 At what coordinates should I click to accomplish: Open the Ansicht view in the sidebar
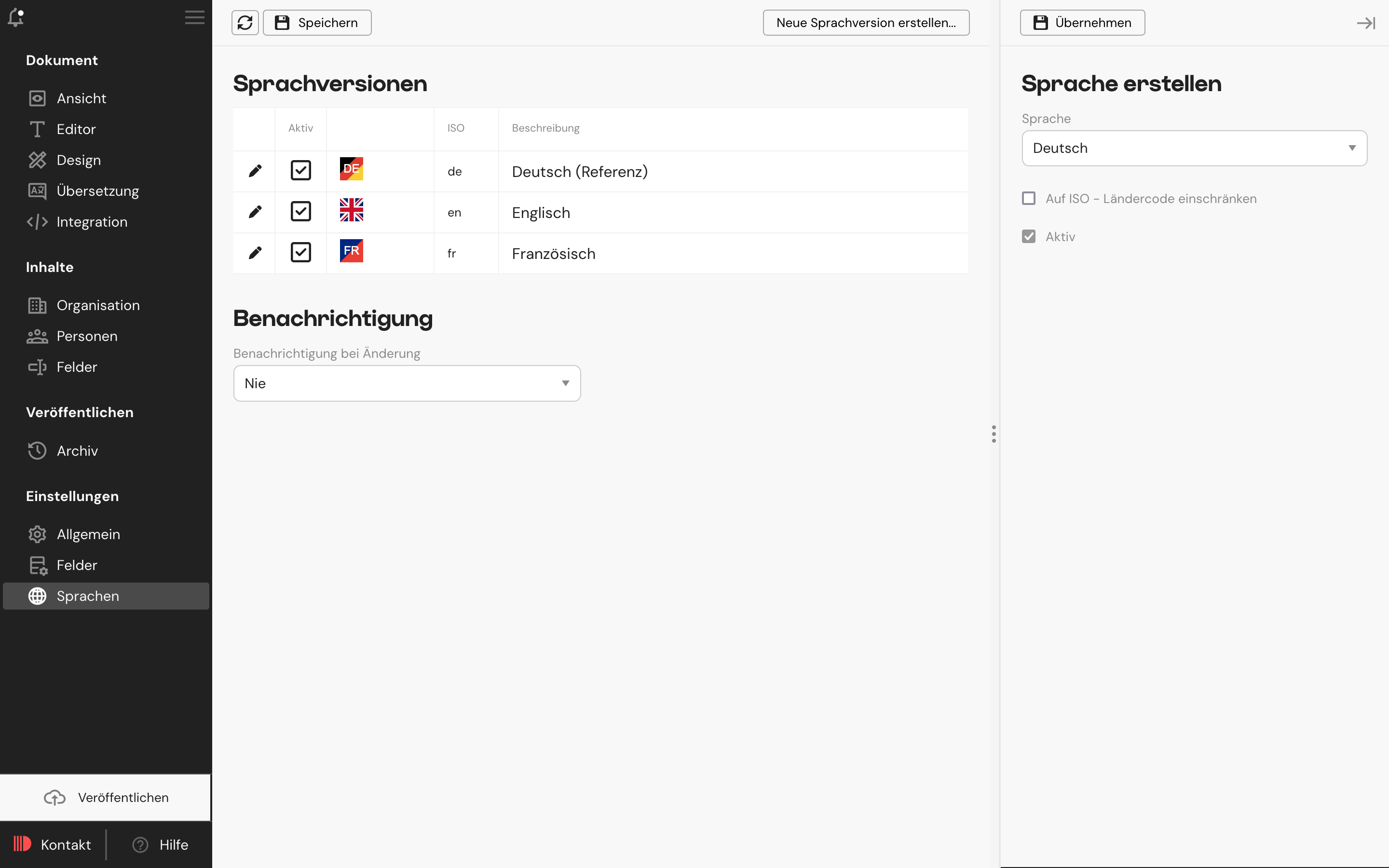[x=81, y=97]
